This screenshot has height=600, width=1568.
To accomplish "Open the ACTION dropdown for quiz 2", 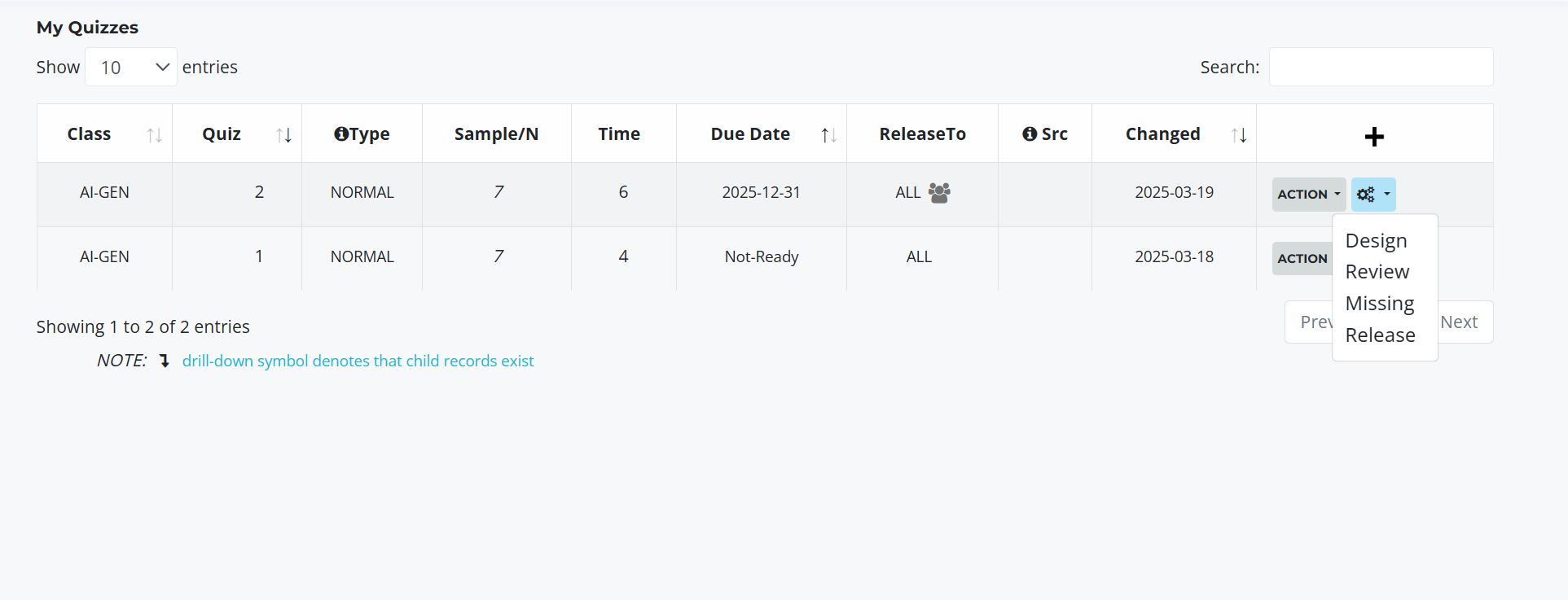I will point(1309,195).
